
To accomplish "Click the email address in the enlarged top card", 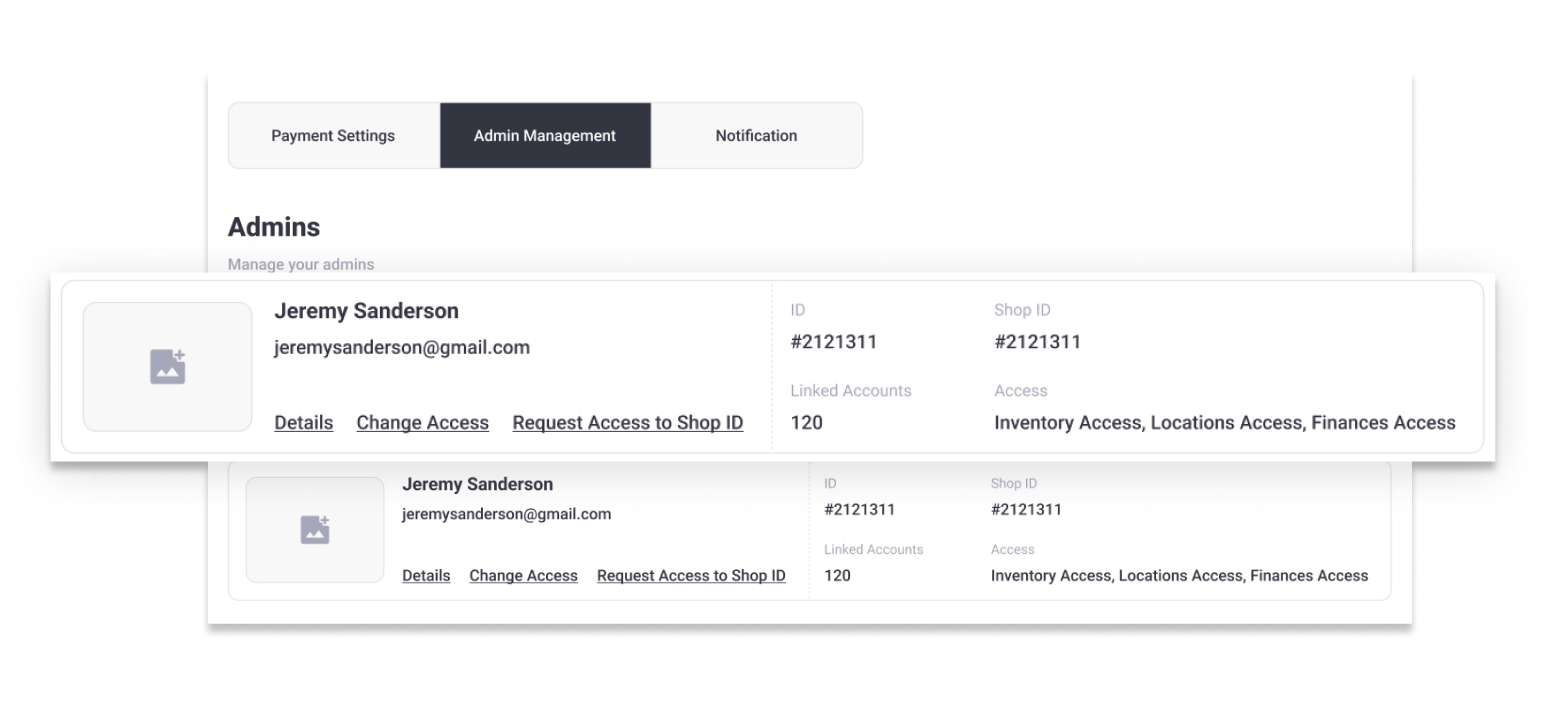I will pyautogui.click(x=402, y=348).
